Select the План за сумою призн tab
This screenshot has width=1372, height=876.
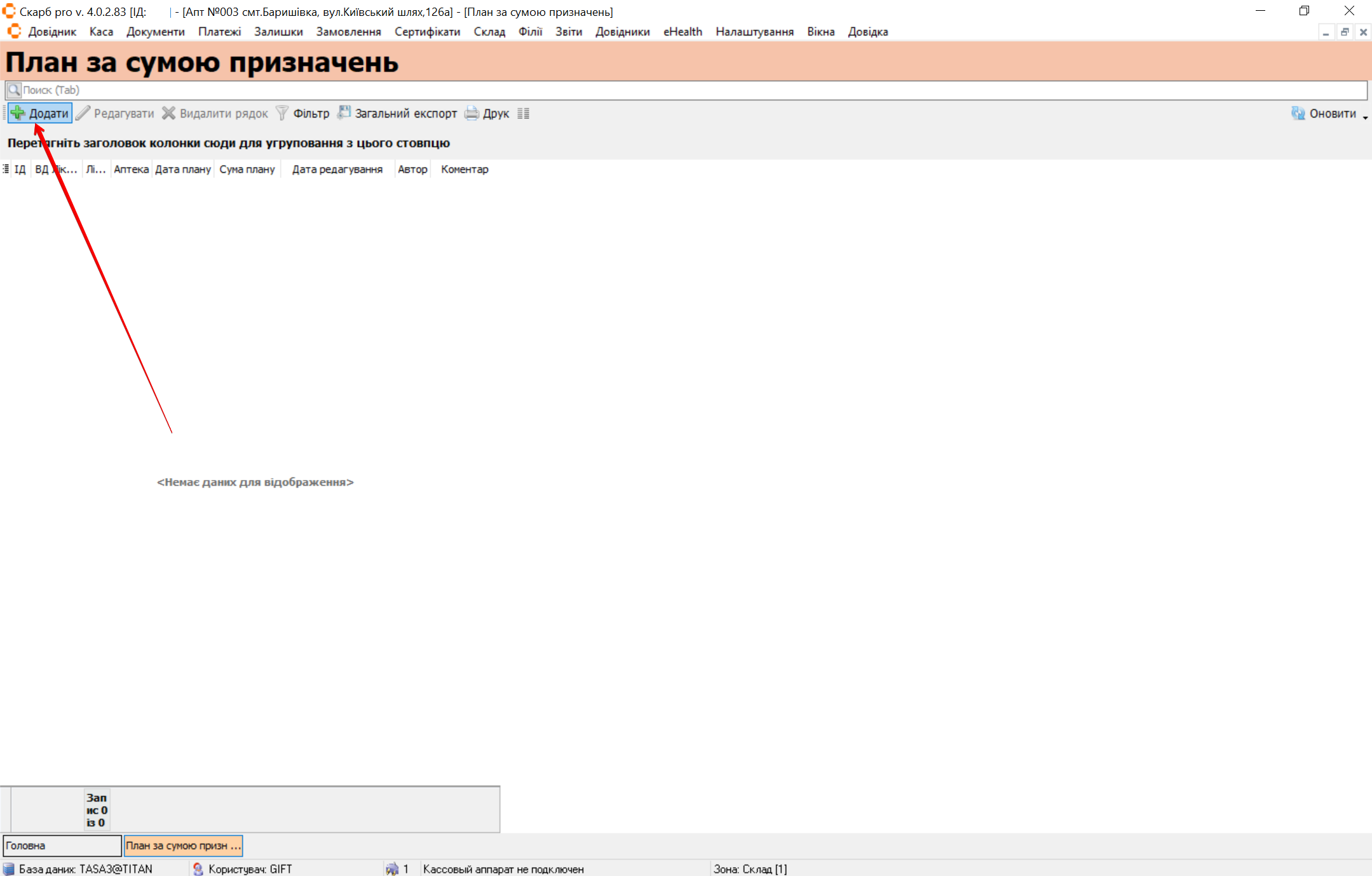(x=183, y=845)
